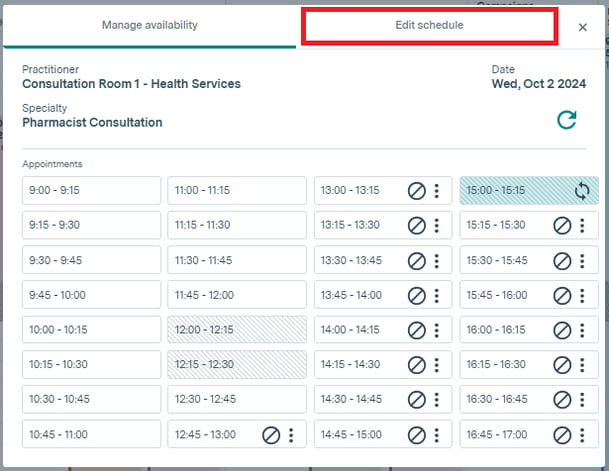Image resolution: width=609 pixels, height=471 pixels.
Task: Select the 9:15 - 9:30 appointment slot
Action: tap(91, 225)
